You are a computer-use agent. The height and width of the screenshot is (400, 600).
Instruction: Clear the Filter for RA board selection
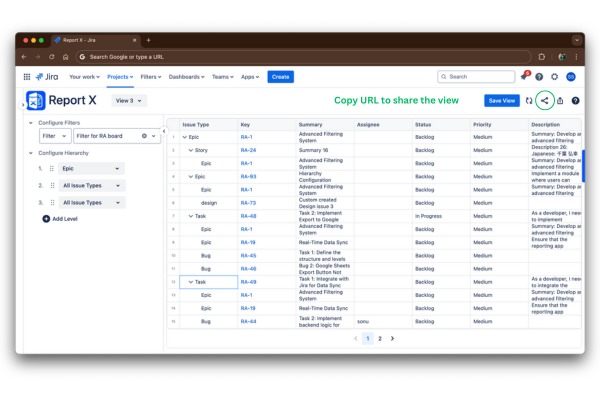point(144,136)
